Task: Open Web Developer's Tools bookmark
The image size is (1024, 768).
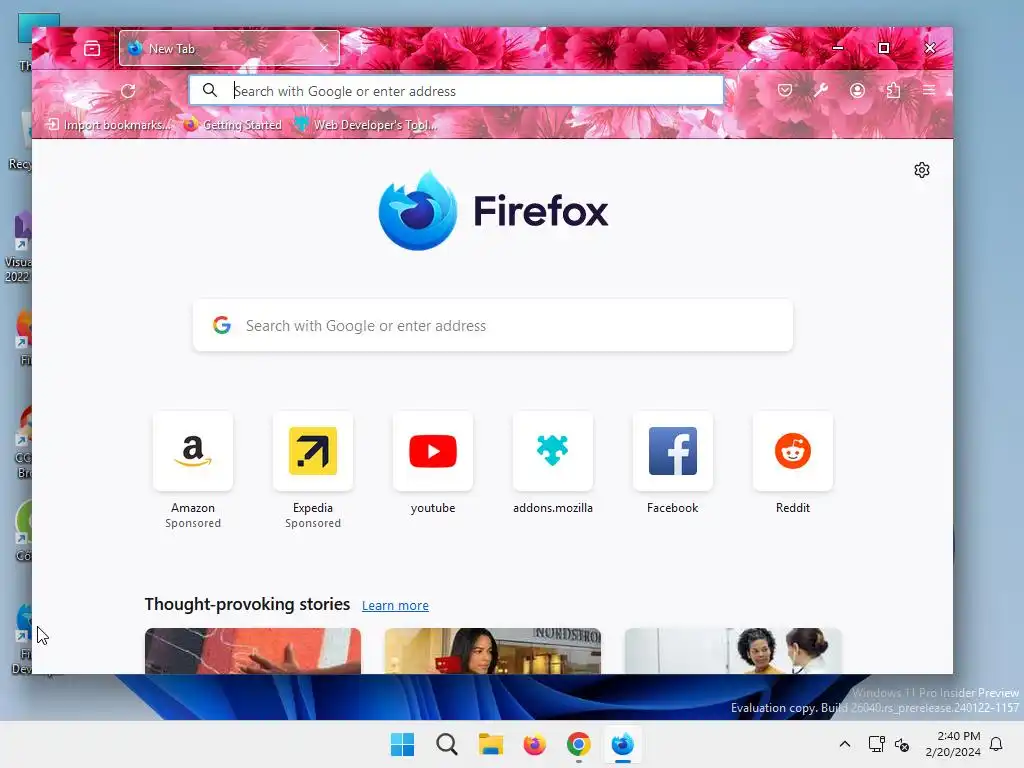Action: tap(366, 125)
